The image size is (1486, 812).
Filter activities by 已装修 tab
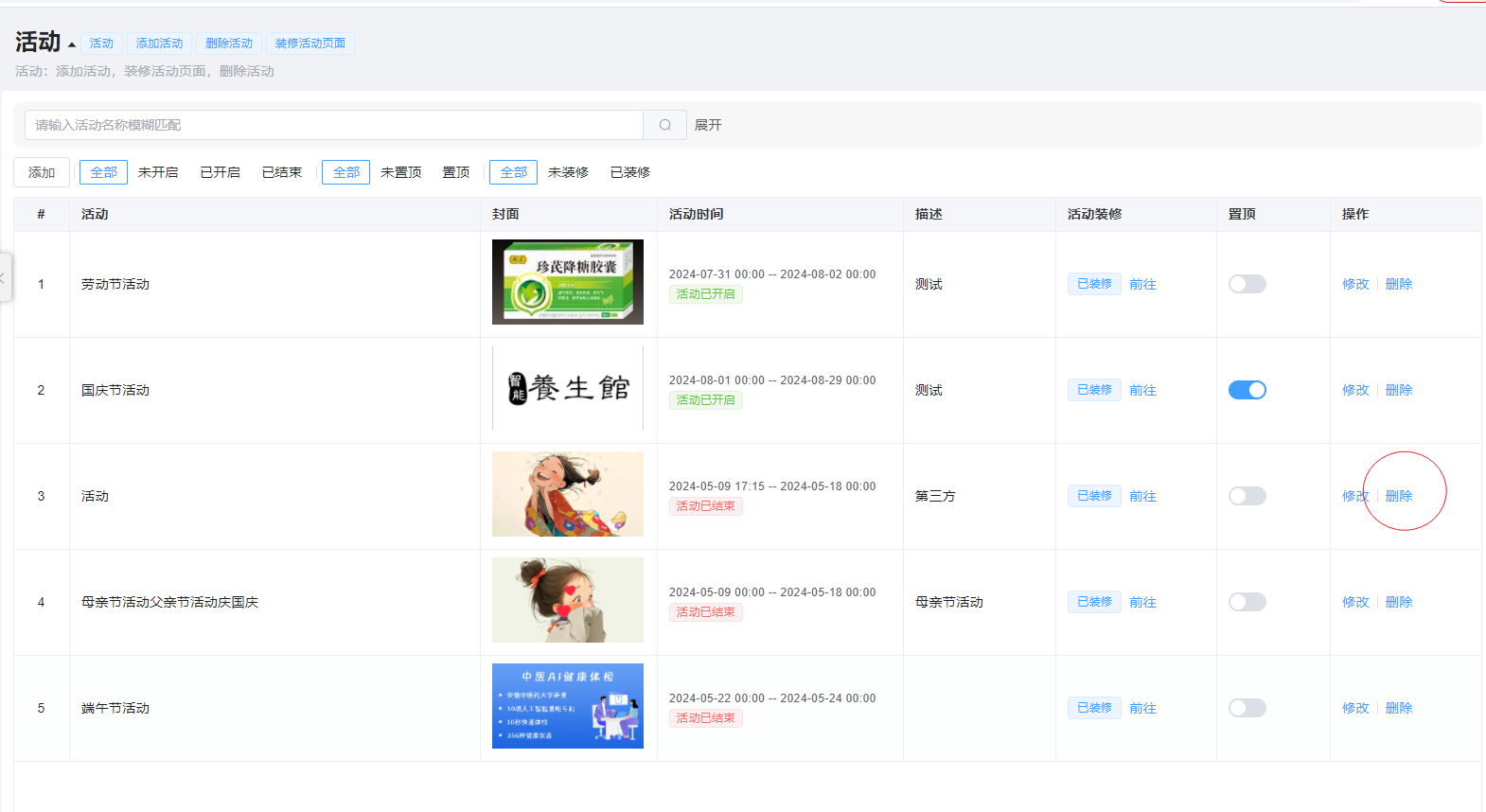(x=630, y=172)
